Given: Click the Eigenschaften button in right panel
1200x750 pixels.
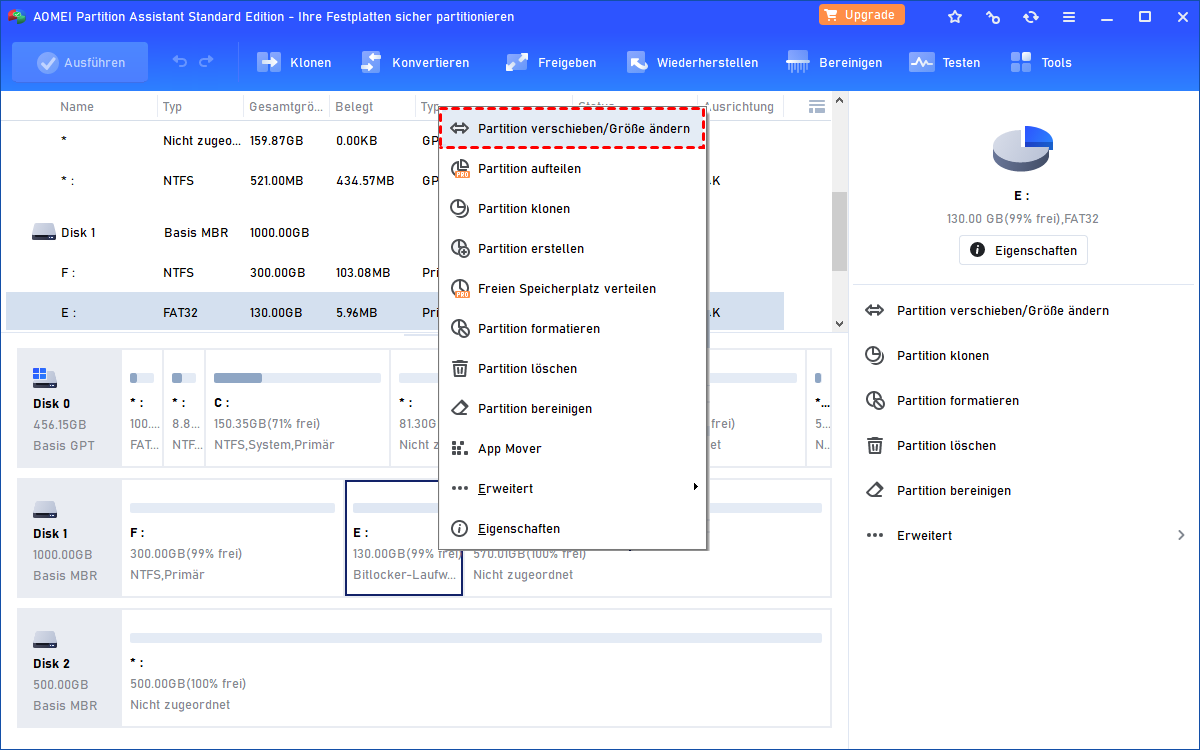Looking at the screenshot, I should (x=1023, y=250).
